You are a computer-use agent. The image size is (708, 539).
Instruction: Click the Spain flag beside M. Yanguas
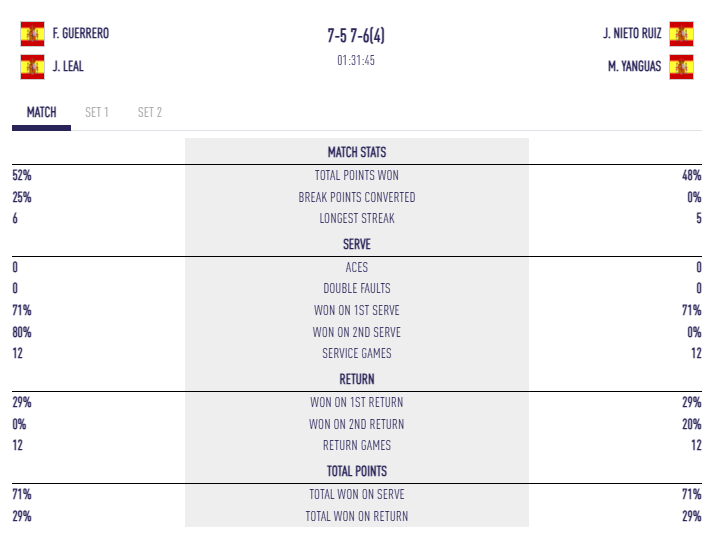[x=681, y=68]
